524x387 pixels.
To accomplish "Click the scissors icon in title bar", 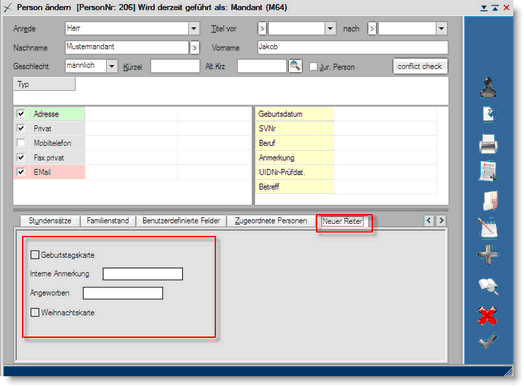I will click(8, 7).
